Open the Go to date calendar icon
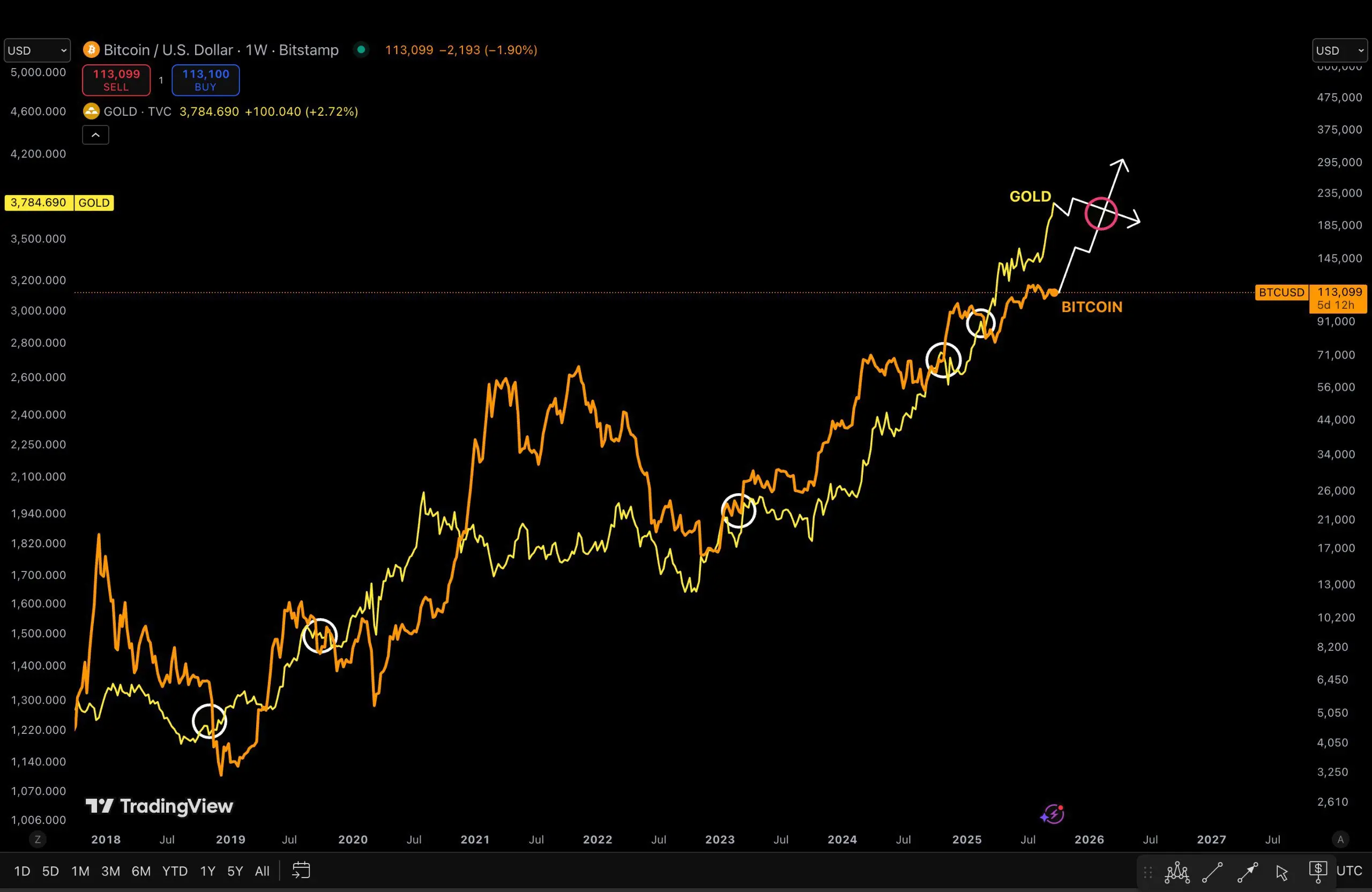 pyautogui.click(x=301, y=870)
